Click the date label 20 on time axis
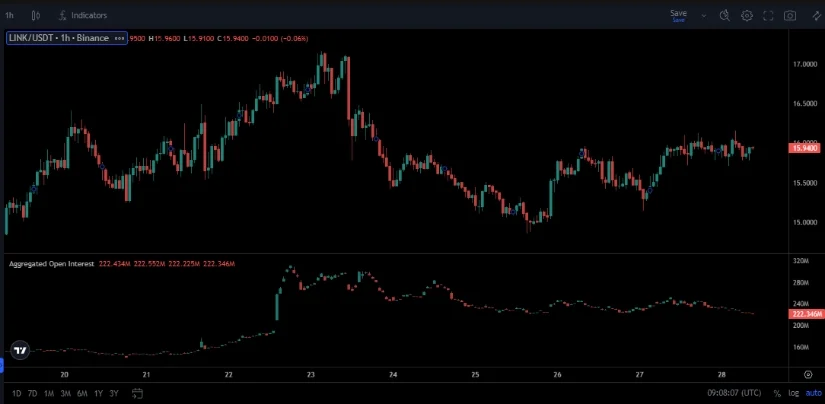 pos(64,375)
